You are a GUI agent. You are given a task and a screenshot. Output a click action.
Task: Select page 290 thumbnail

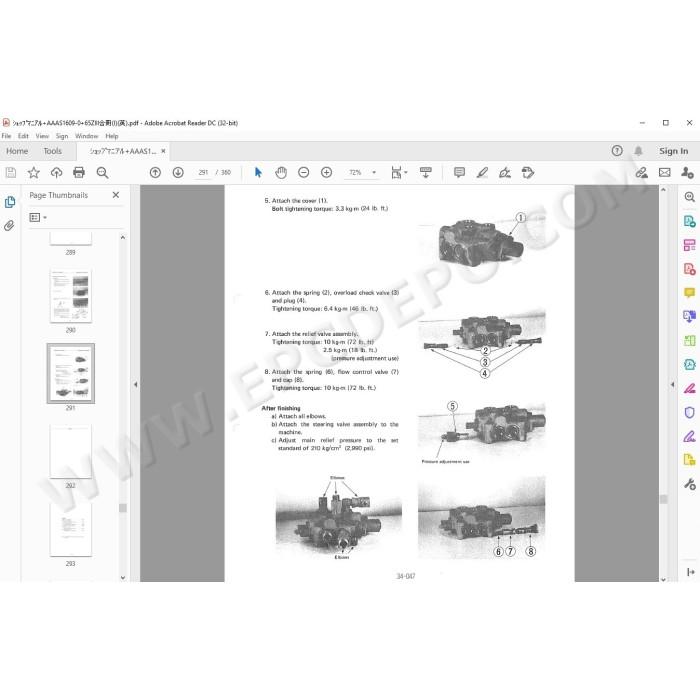[71, 296]
